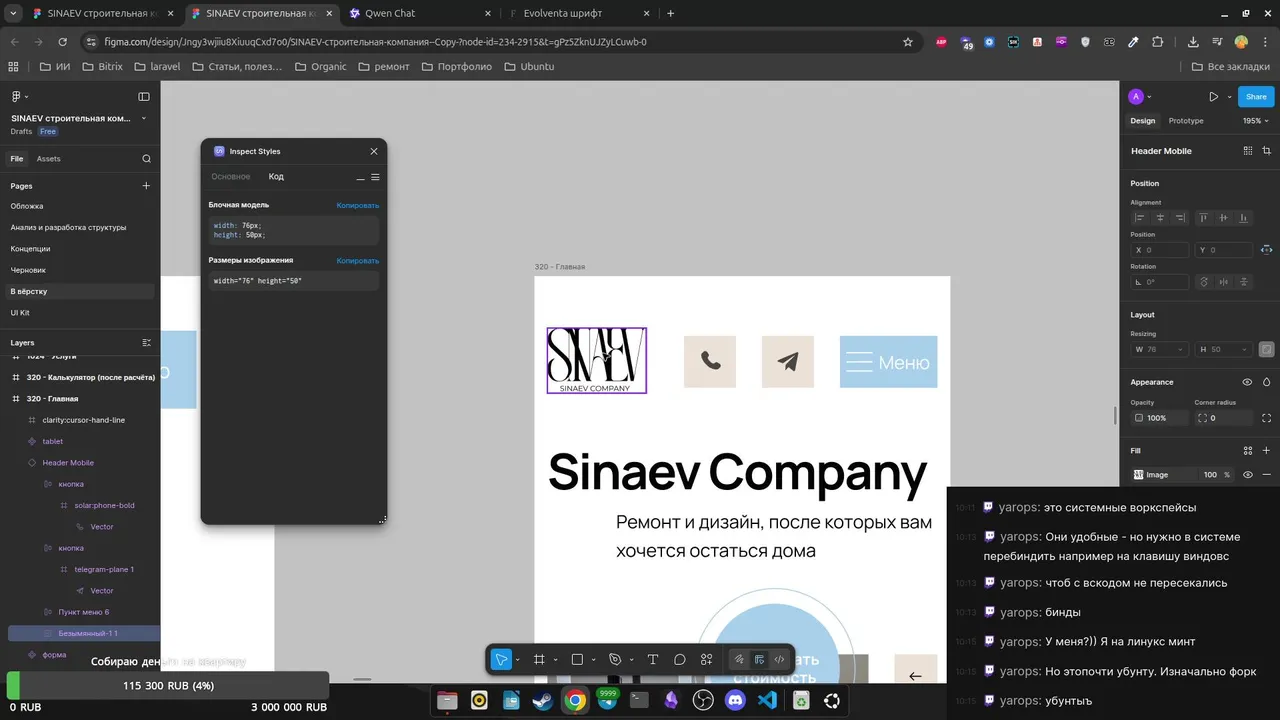Screen dimensions: 1280x720
Task: Select the Text tool
Action: click(x=653, y=659)
